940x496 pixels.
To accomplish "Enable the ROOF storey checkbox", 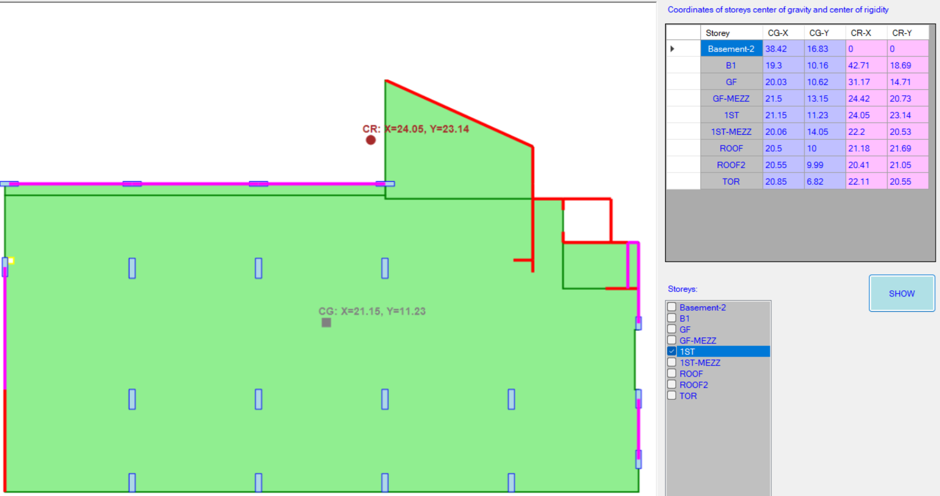I will (672, 374).
